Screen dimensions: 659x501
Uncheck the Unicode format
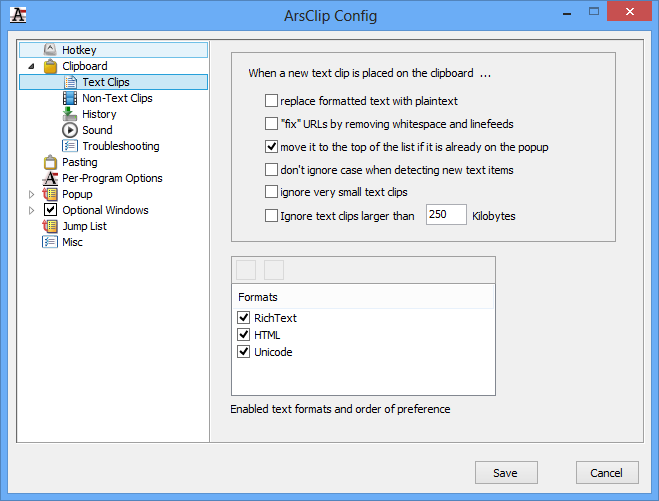pos(244,351)
